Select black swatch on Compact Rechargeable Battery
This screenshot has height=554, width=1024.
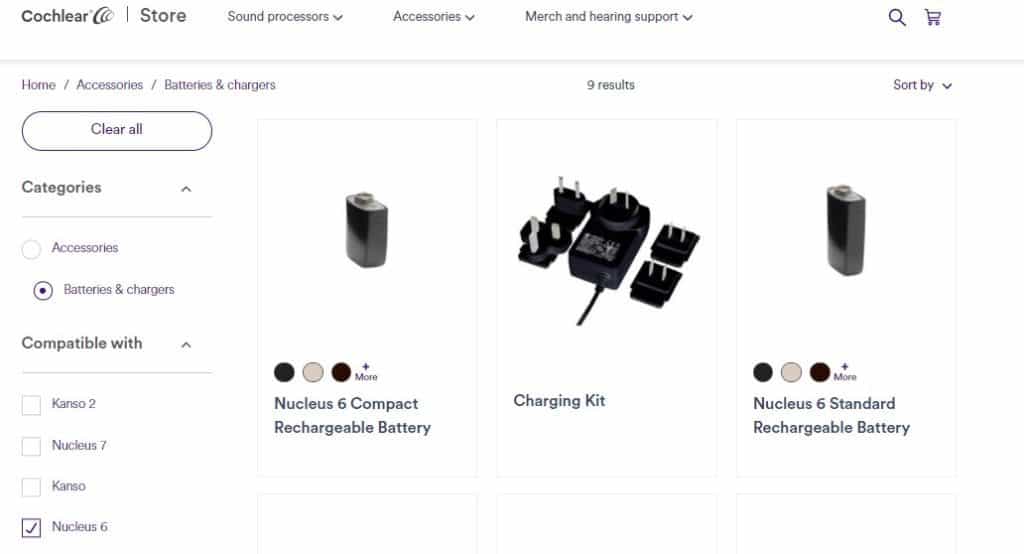click(x=284, y=372)
